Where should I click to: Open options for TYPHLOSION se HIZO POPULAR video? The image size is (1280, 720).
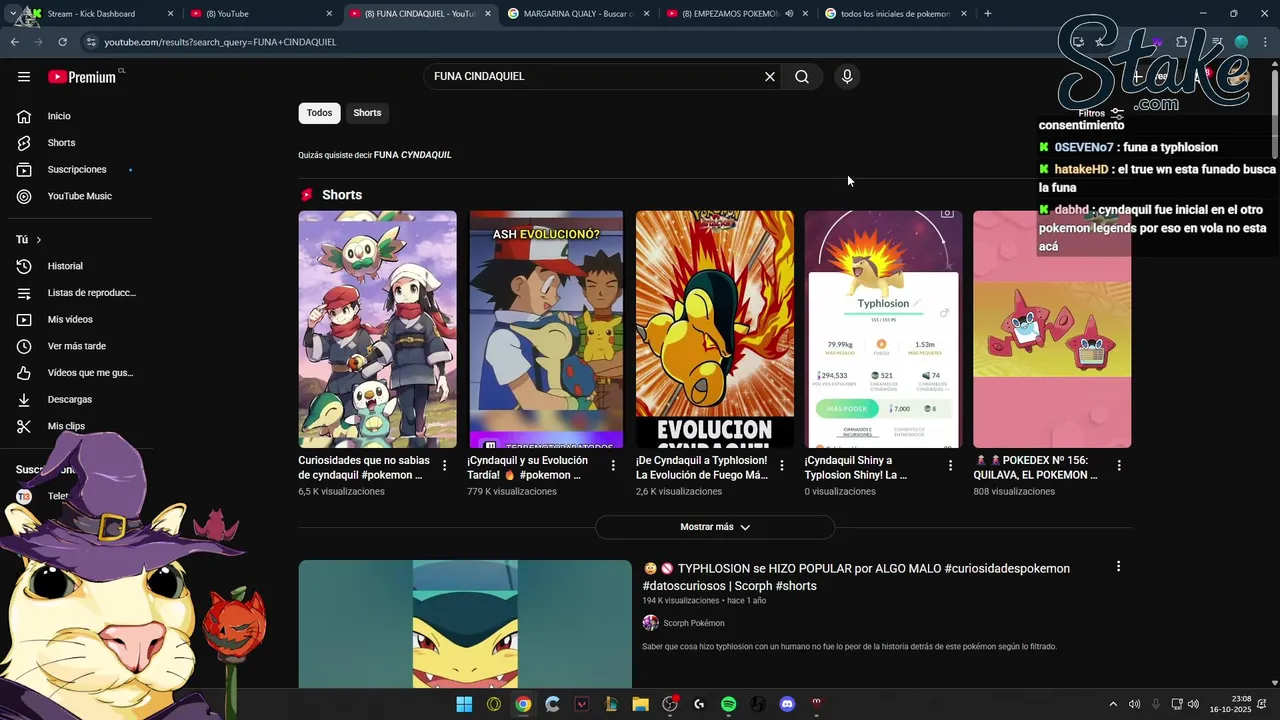[x=1118, y=566]
